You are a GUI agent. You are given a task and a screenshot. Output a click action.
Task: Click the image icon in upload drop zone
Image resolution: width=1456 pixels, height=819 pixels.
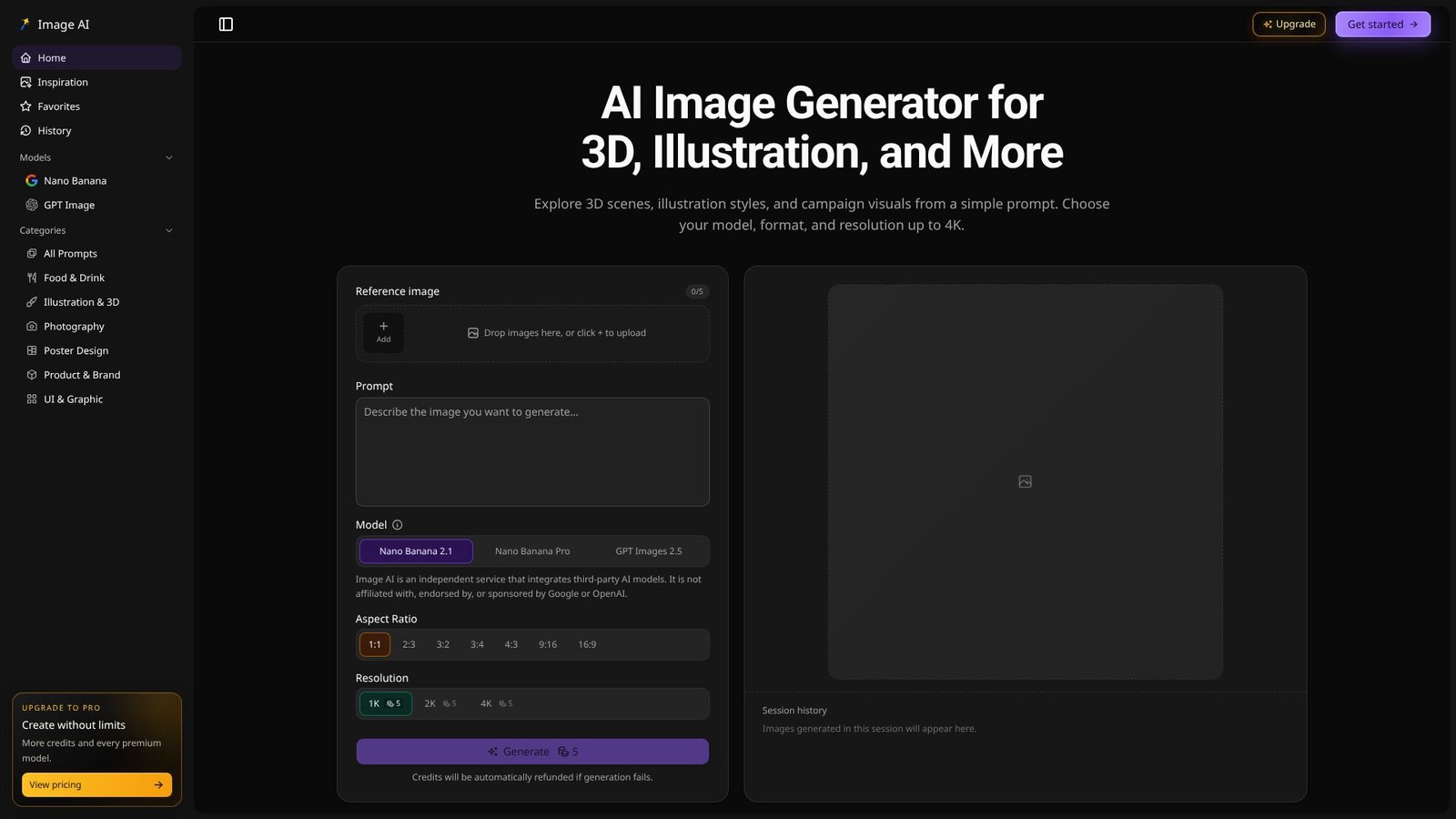click(x=473, y=333)
